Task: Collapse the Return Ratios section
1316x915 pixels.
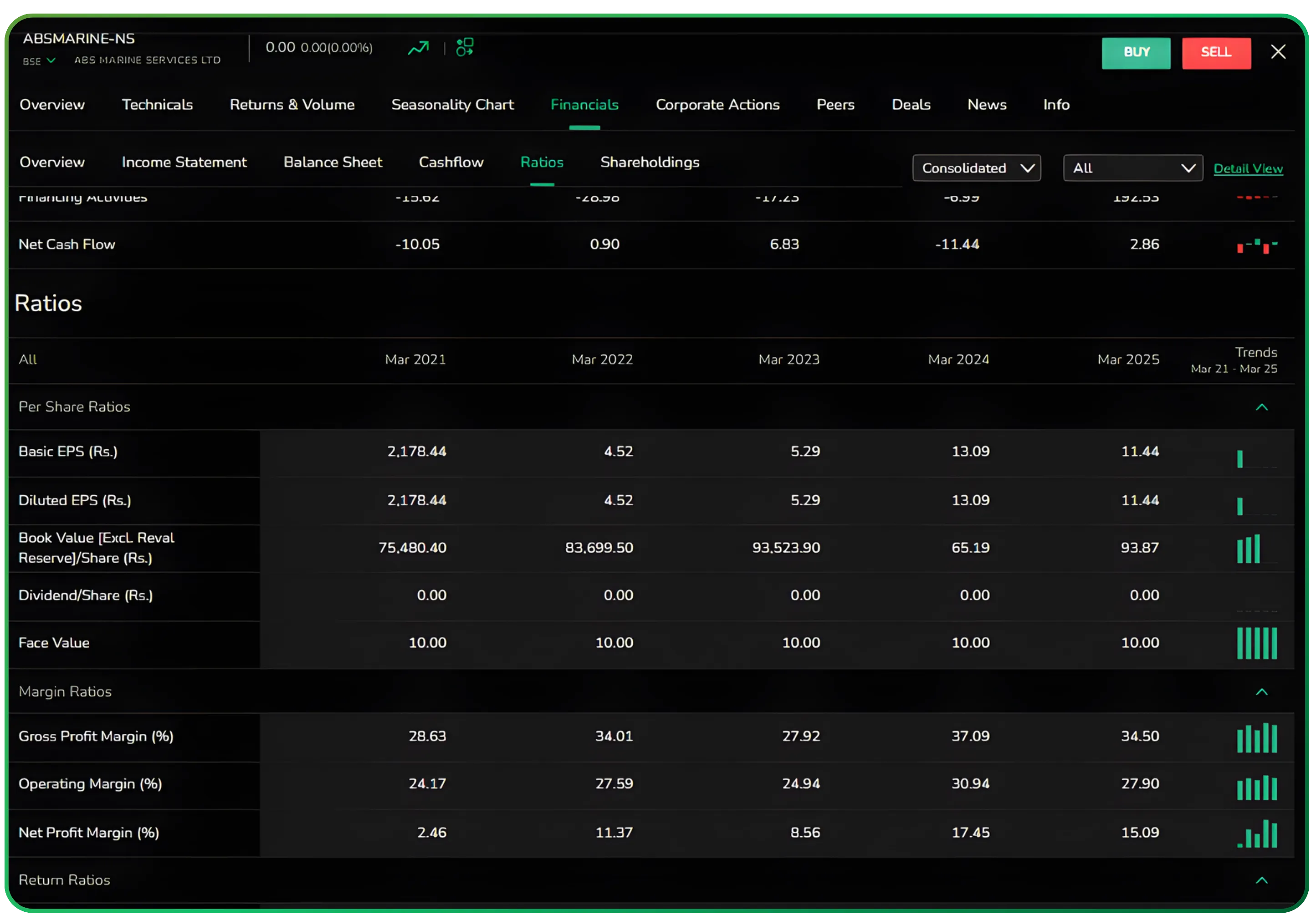Action: point(1262,880)
